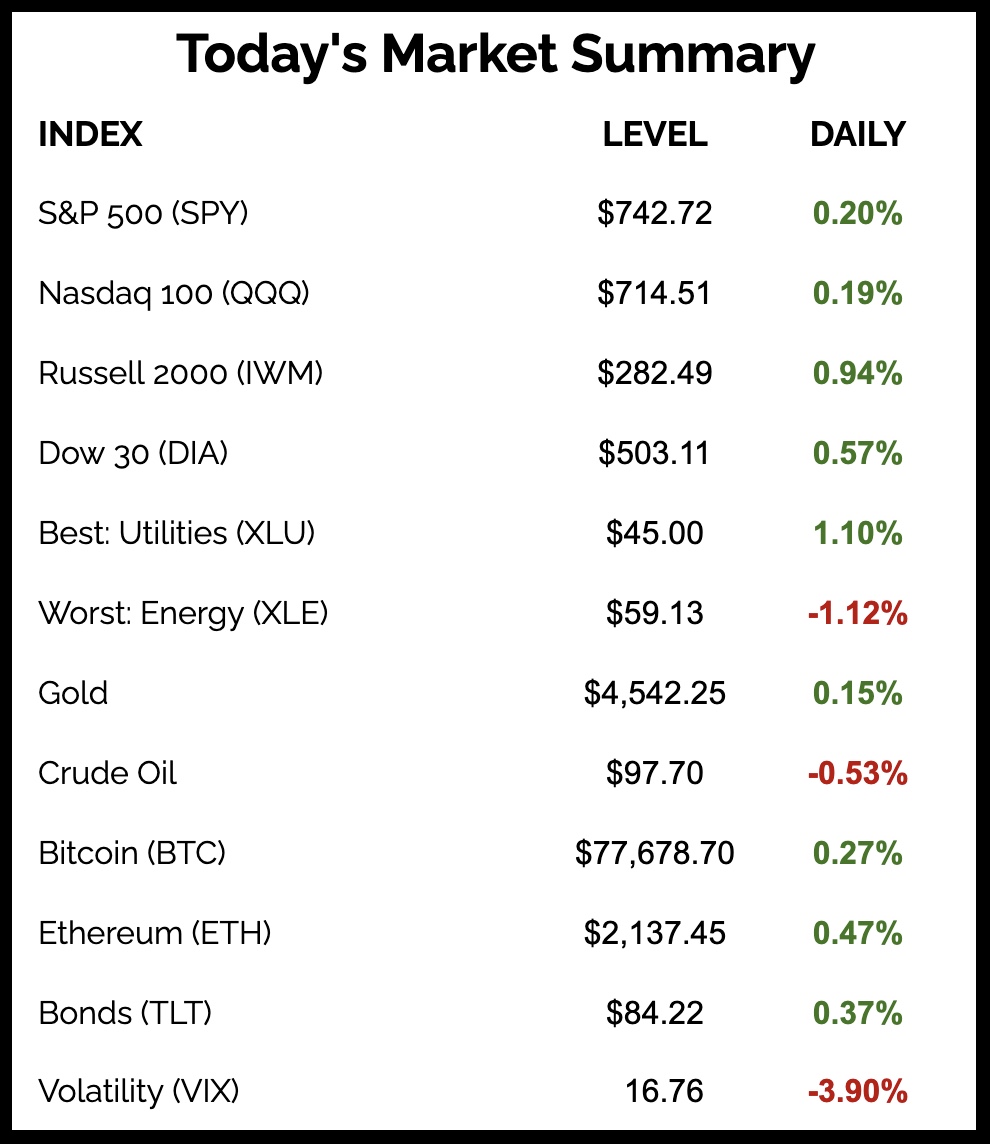This screenshot has width=990, height=1144.
Task: Select the LEVEL column header
Action: pos(654,134)
